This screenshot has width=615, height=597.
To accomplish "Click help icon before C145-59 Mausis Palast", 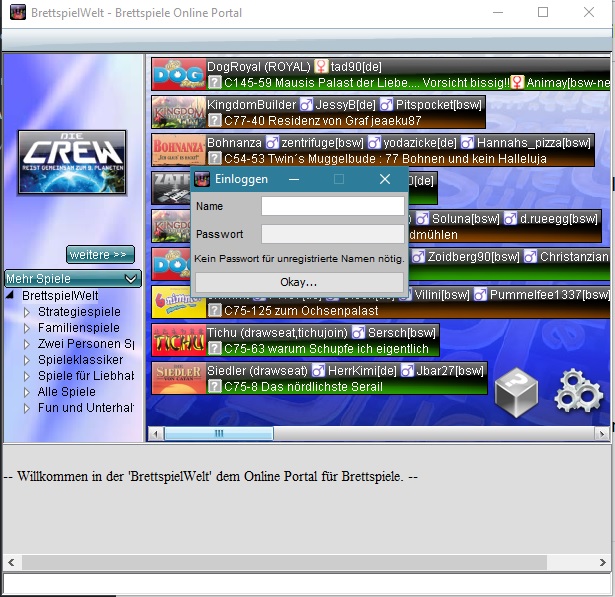I will tap(214, 82).
